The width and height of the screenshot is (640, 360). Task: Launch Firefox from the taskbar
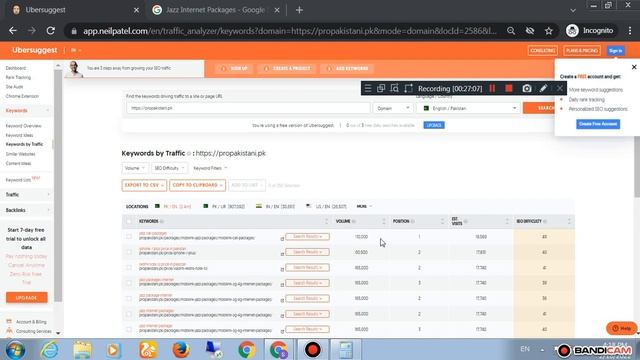click(x=181, y=350)
